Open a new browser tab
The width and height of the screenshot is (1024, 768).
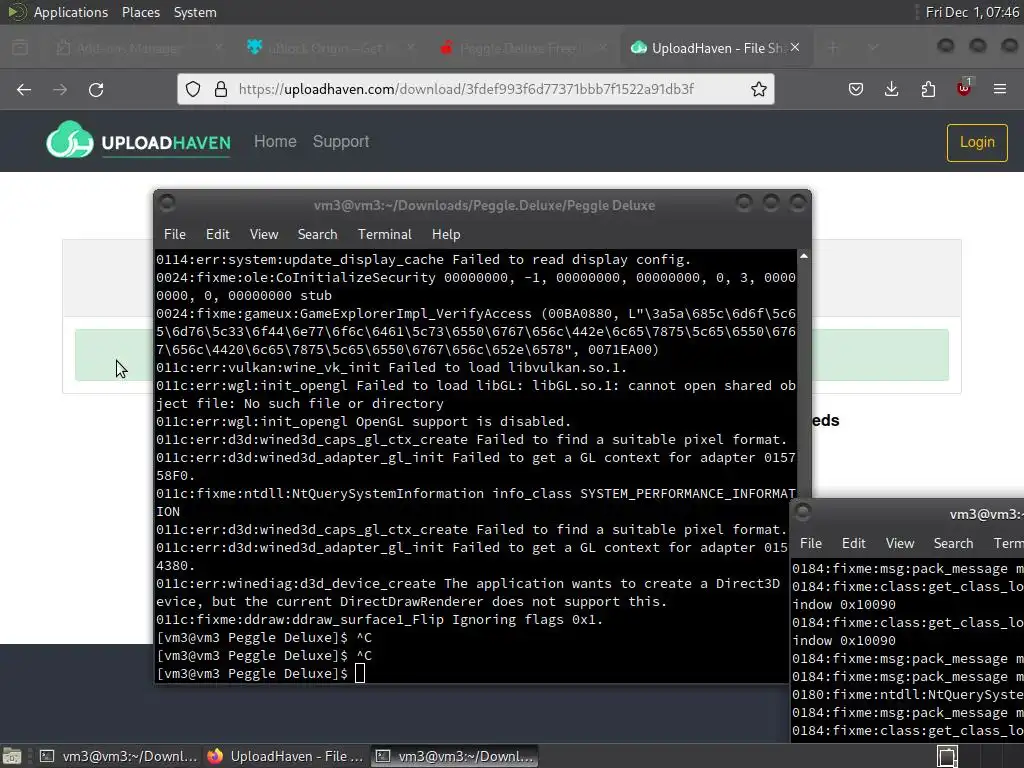(833, 48)
